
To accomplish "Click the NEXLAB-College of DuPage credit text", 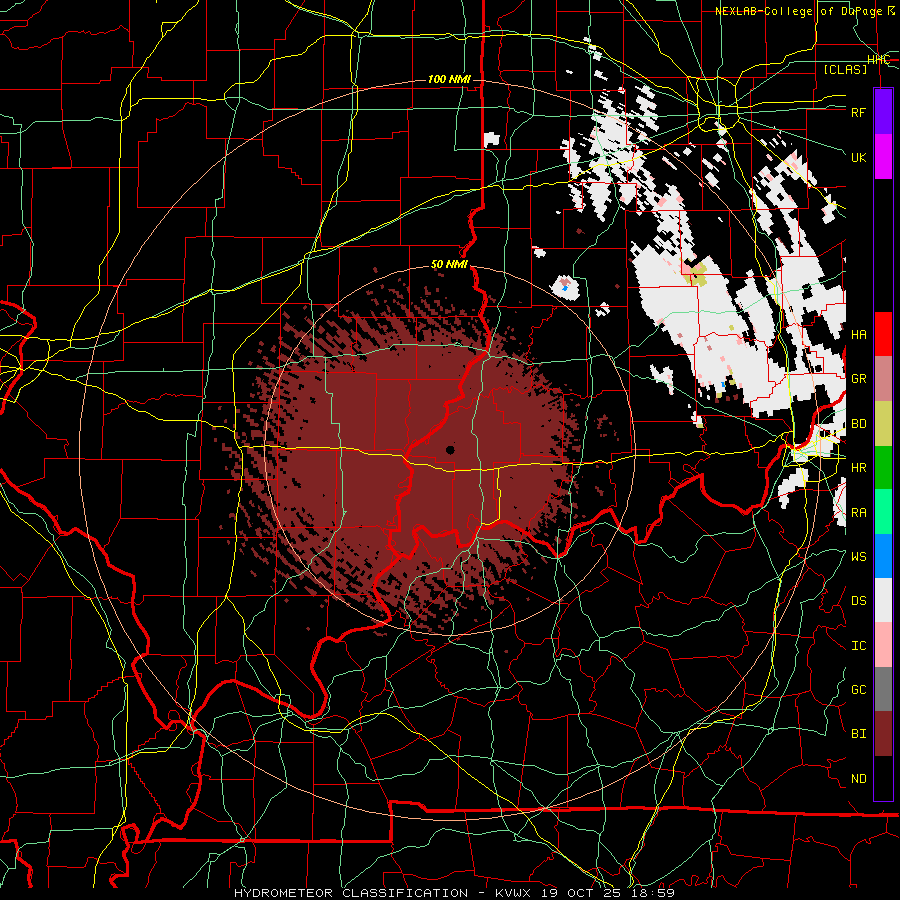I will click(805, 11).
